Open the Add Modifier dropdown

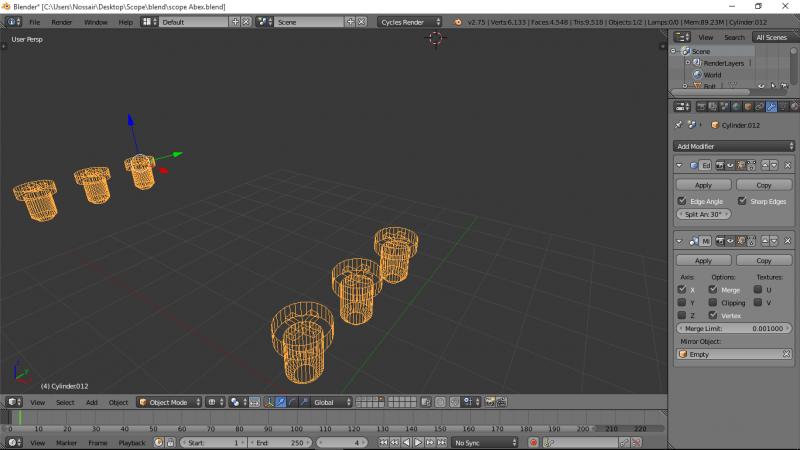[x=734, y=146]
